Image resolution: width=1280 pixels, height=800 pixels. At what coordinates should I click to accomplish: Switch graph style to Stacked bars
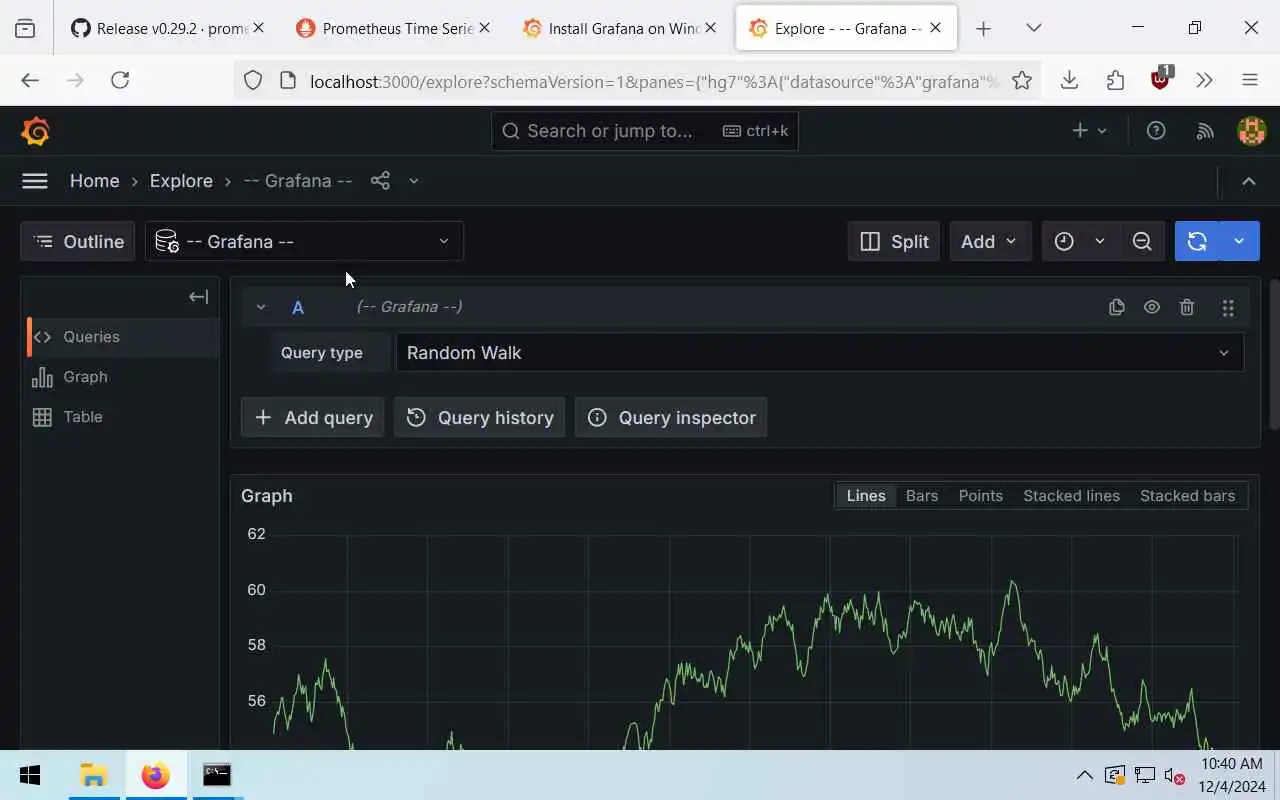1187,496
